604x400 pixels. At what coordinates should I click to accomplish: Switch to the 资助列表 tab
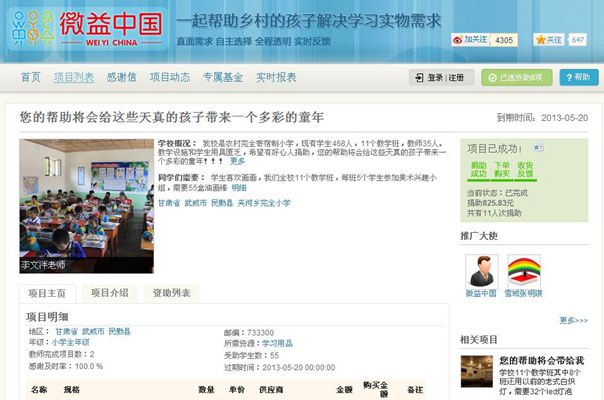point(173,293)
